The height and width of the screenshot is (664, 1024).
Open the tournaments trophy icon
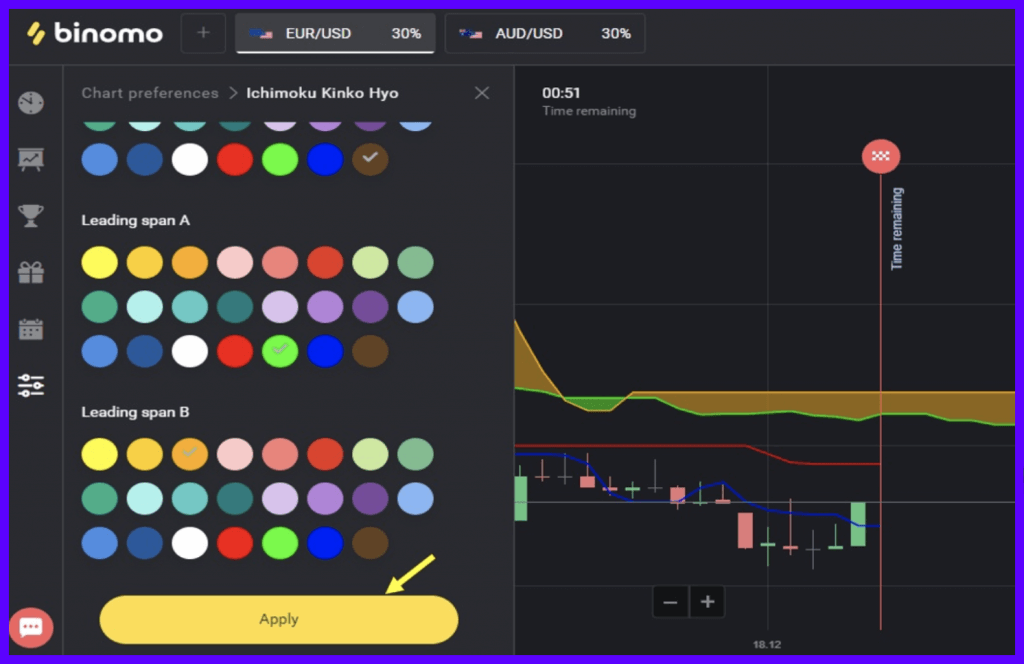coord(31,213)
